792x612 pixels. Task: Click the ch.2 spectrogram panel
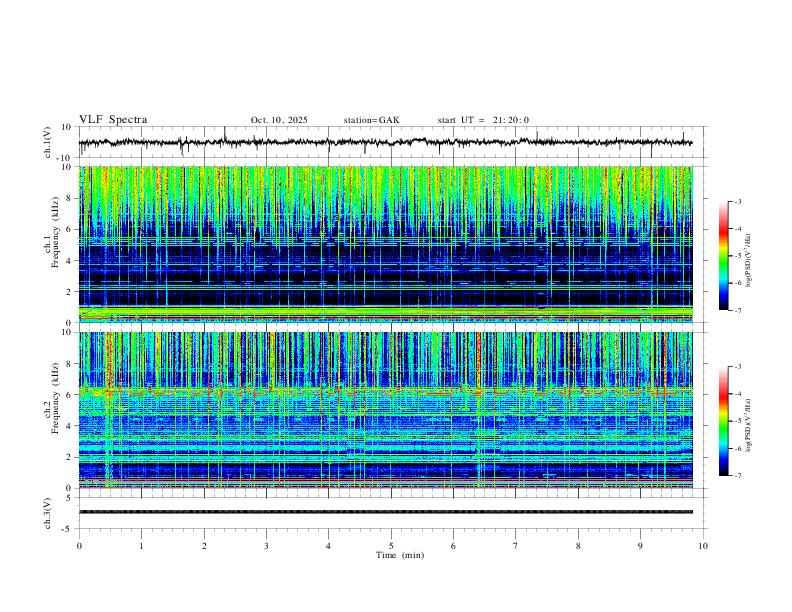tap(386, 410)
